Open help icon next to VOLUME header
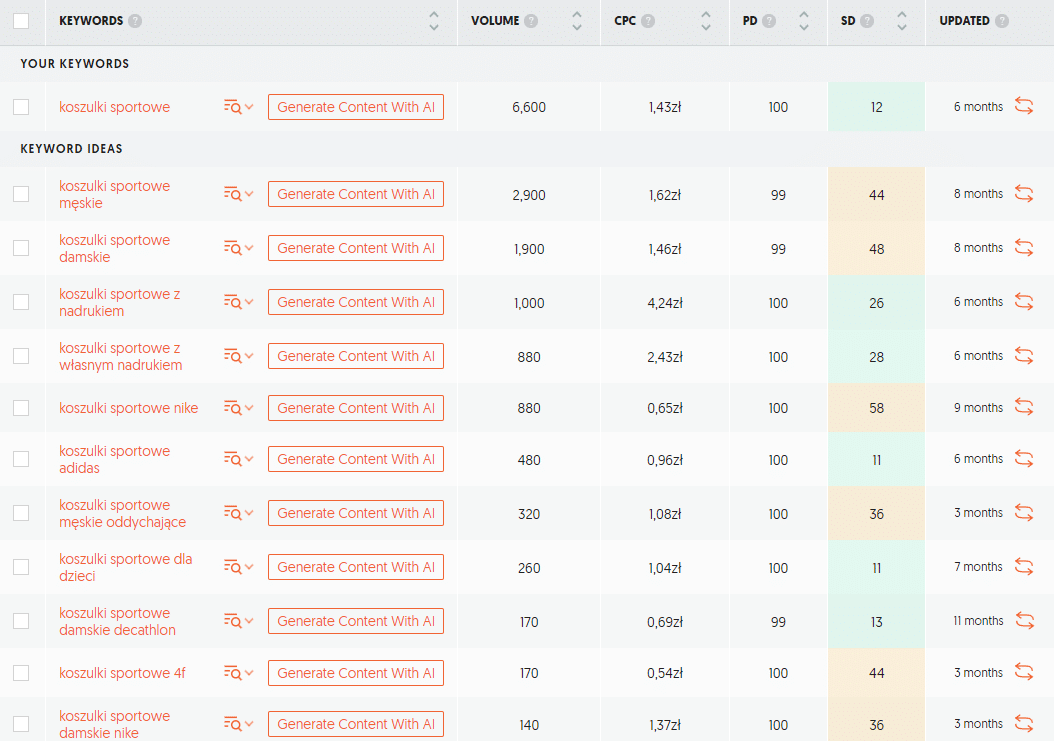1054x741 pixels. [x=531, y=21]
